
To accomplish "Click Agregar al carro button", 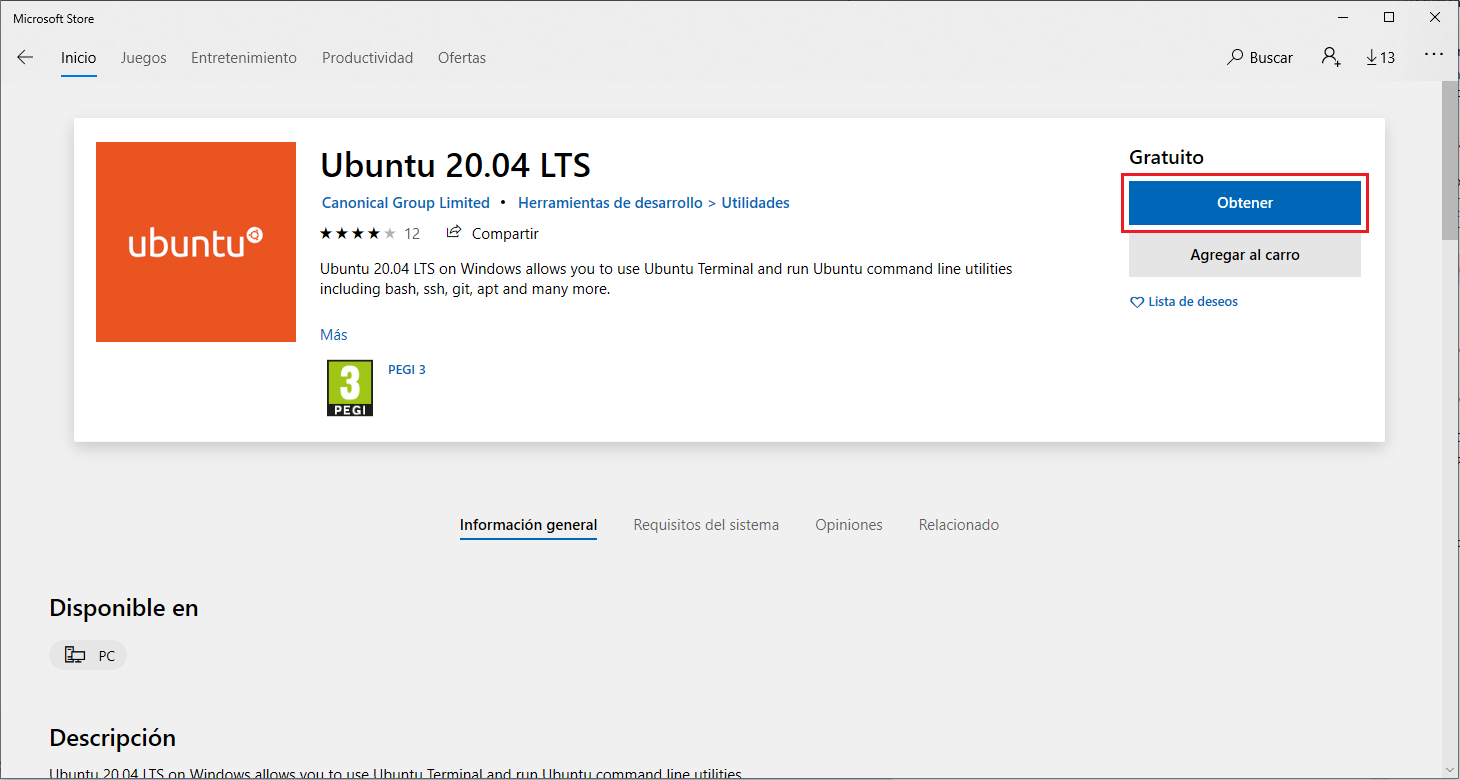I will (1244, 255).
